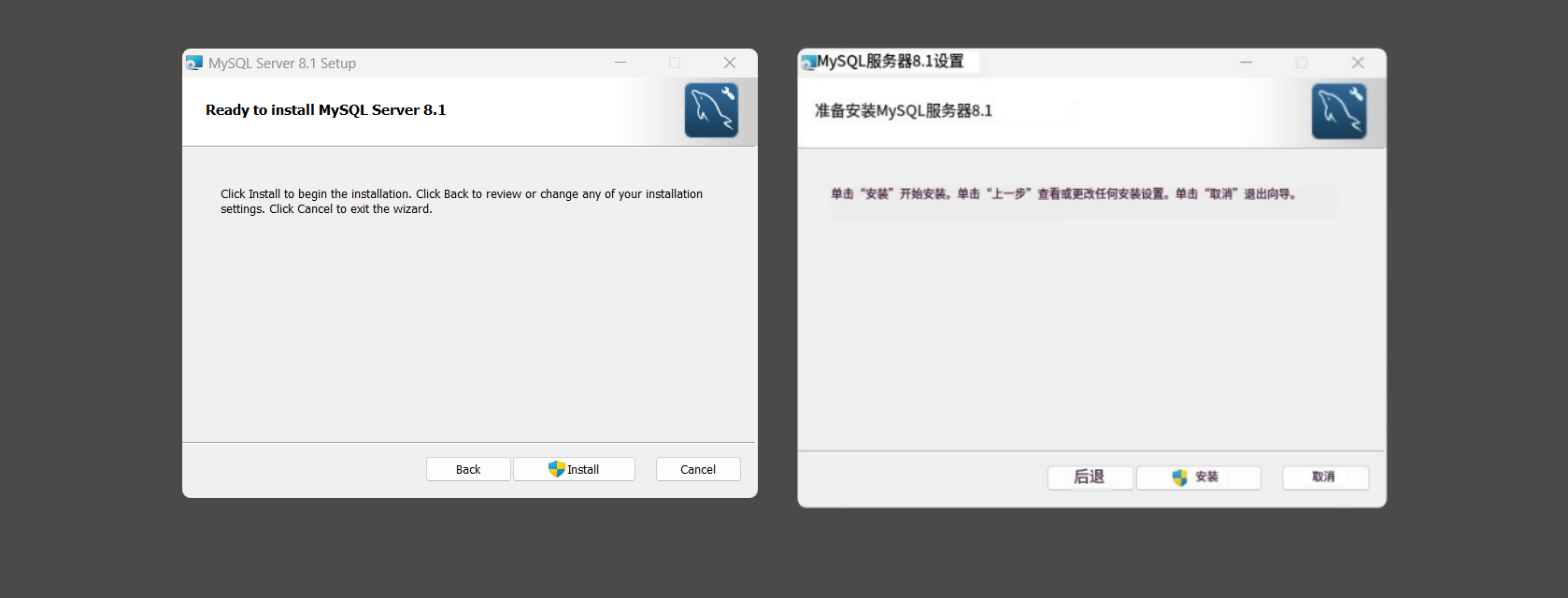Click heading 'Ready to install MySQL Server 8.1'
Image resolution: width=1568 pixels, height=598 pixels.
point(325,110)
